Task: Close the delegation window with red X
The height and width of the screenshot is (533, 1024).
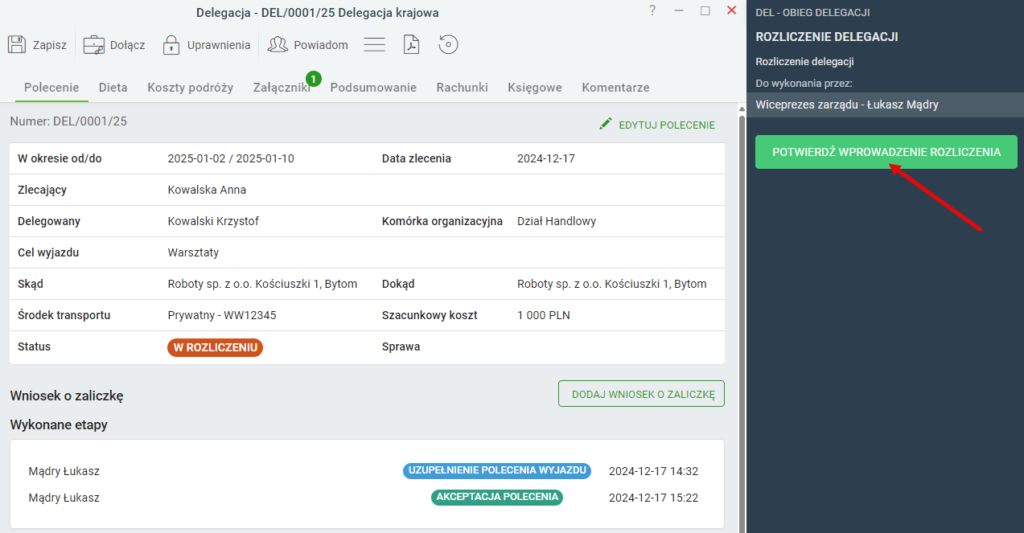Action: point(731,10)
